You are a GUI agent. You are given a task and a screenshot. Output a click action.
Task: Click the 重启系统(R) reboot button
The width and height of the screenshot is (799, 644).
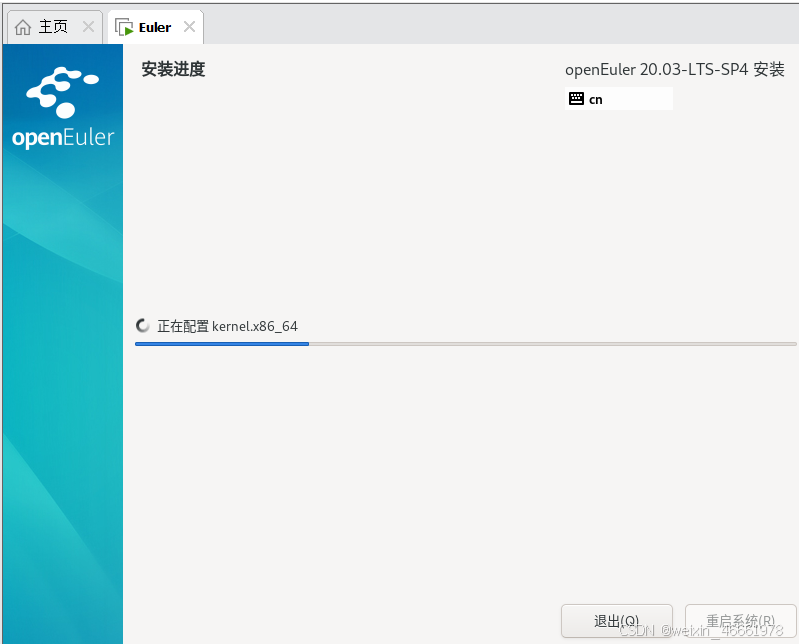(x=740, y=621)
